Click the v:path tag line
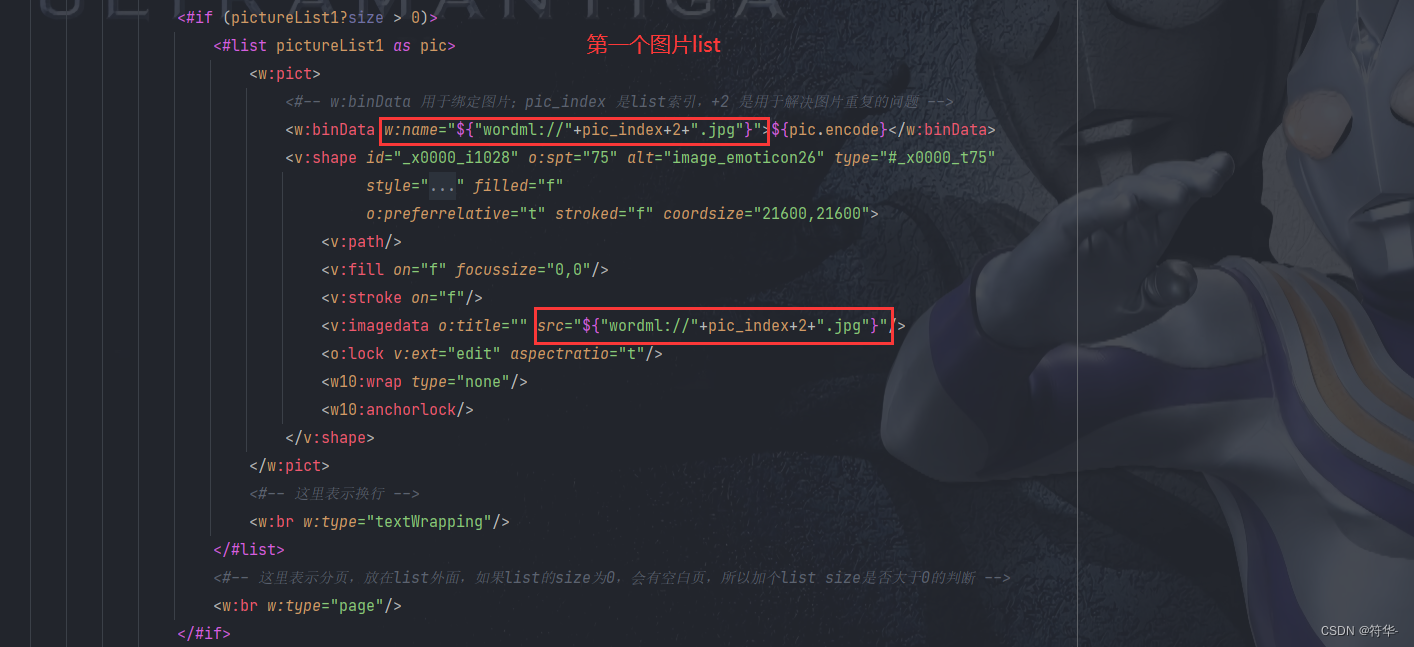 [x=361, y=242]
